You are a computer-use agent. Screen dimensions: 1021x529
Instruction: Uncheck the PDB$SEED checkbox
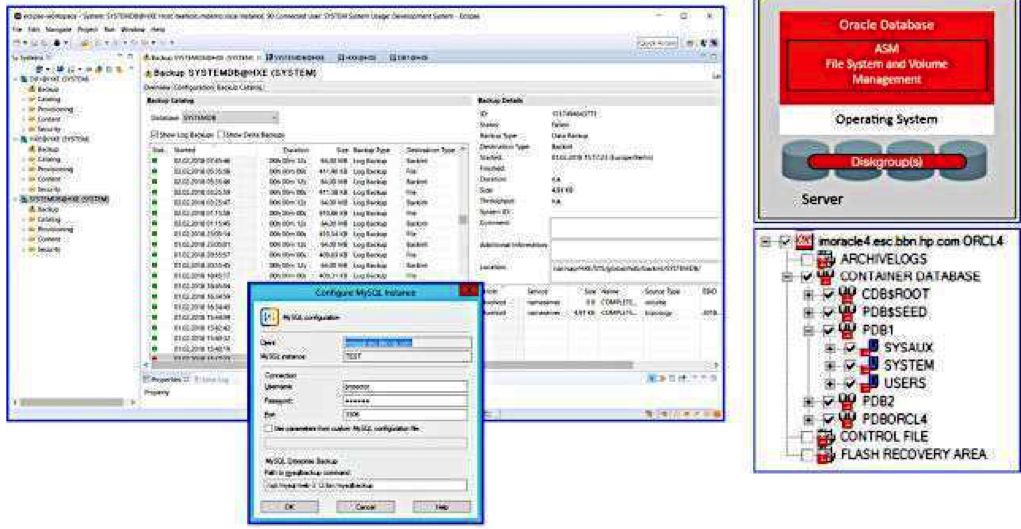click(828, 312)
